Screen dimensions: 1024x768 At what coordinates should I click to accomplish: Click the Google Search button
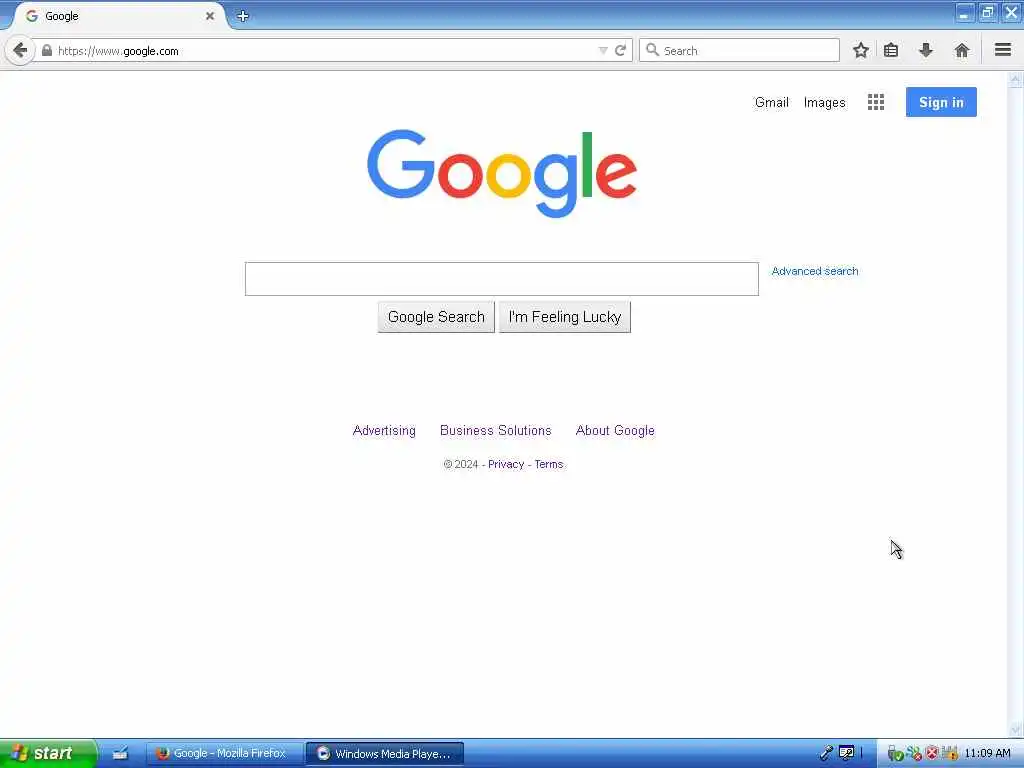coord(436,317)
